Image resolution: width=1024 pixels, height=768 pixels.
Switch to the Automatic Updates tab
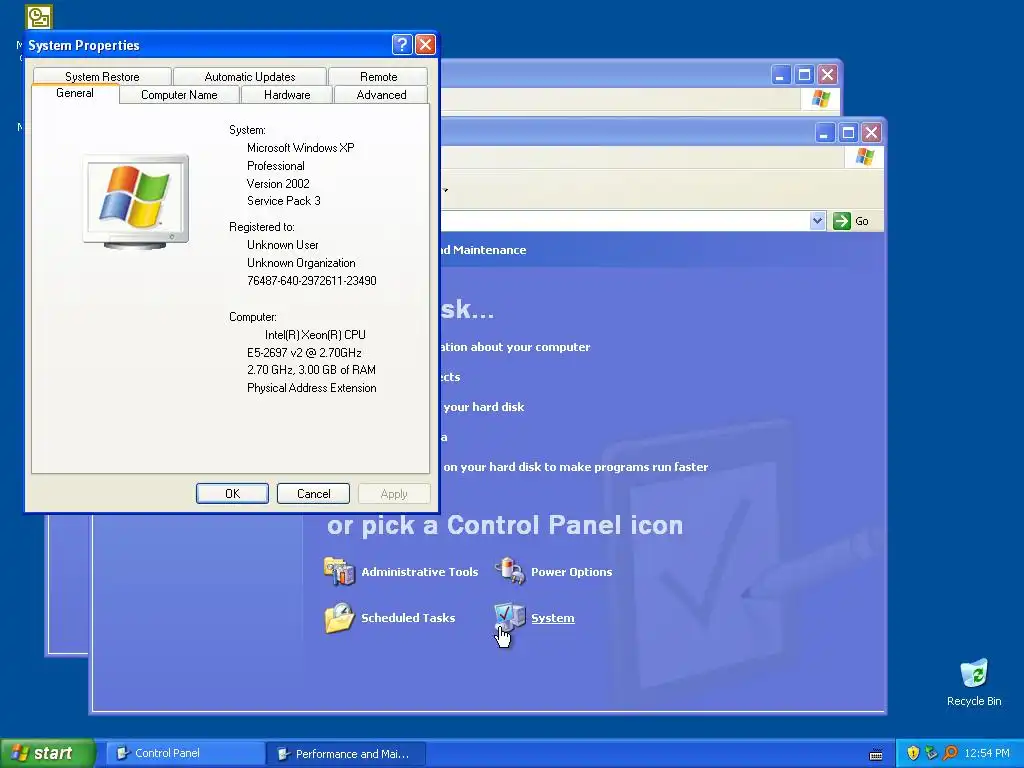[x=249, y=76]
